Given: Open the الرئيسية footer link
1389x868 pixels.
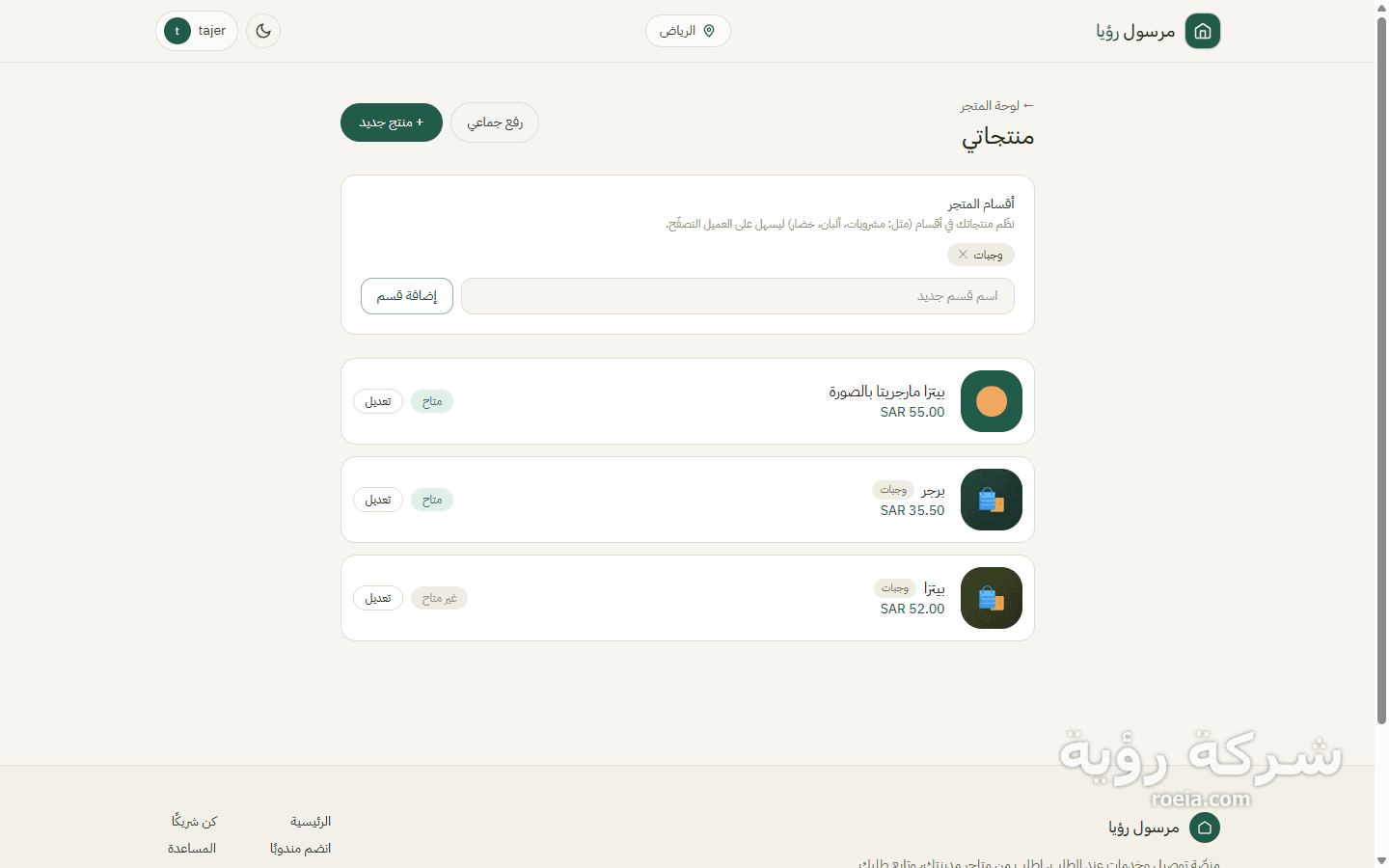Looking at the screenshot, I should [311, 822].
